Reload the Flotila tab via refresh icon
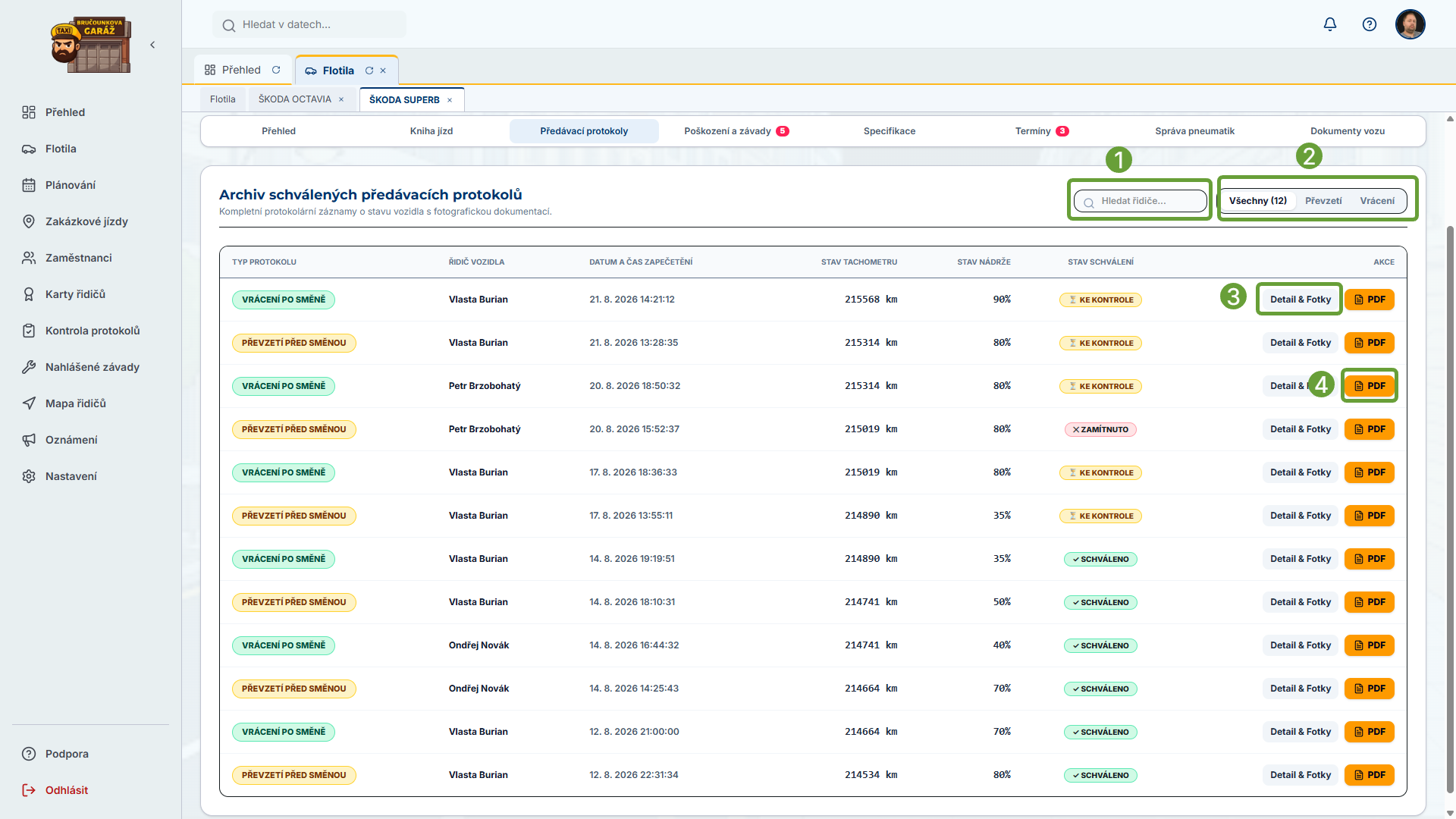 (369, 71)
